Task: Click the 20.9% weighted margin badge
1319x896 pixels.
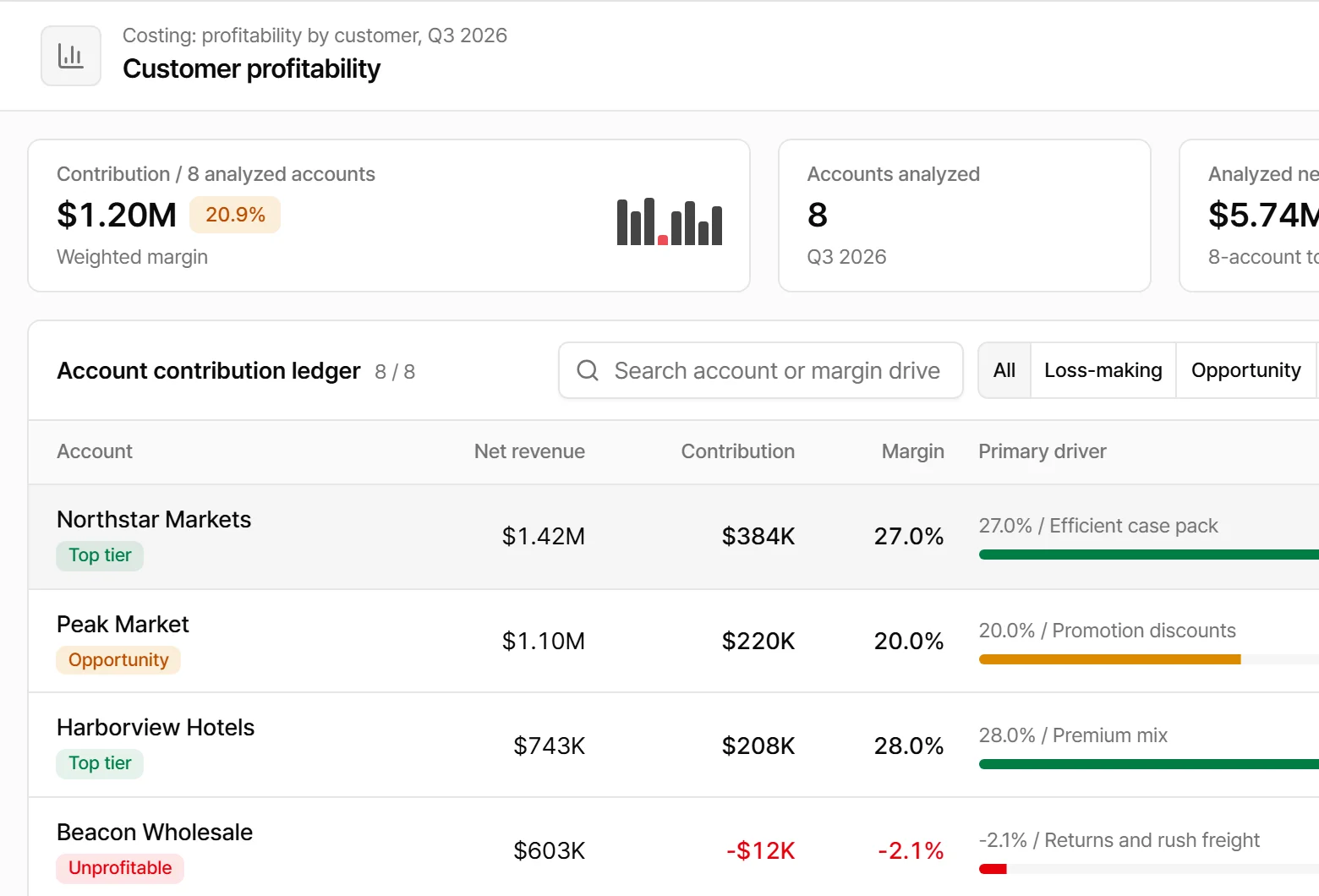Action: pos(235,215)
